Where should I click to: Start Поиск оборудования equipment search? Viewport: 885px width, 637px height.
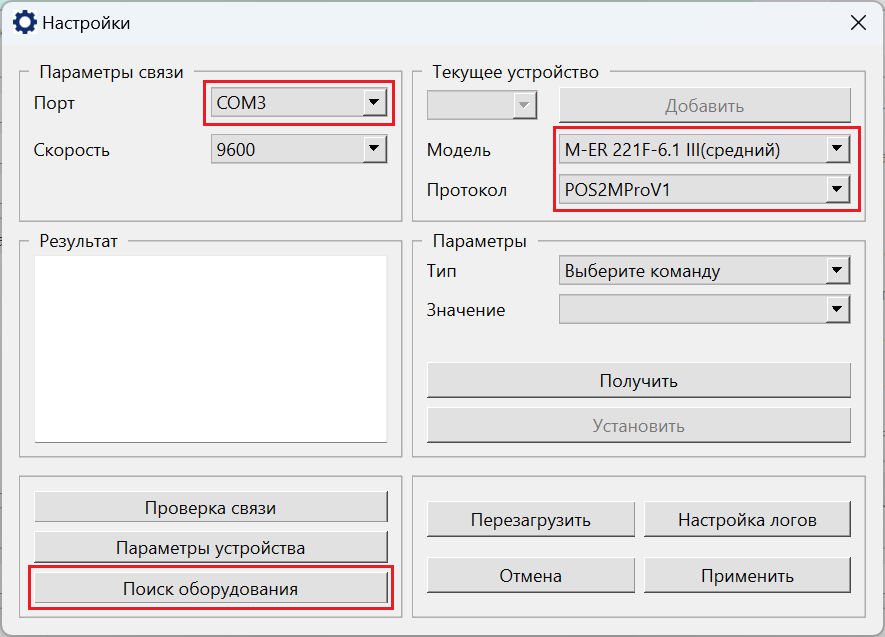[x=210, y=588]
